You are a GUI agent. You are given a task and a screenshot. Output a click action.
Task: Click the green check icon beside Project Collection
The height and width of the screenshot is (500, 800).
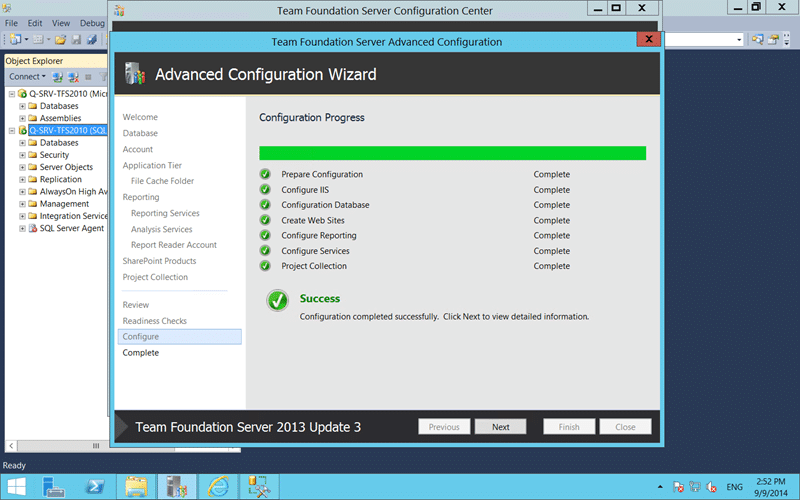tap(265, 266)
